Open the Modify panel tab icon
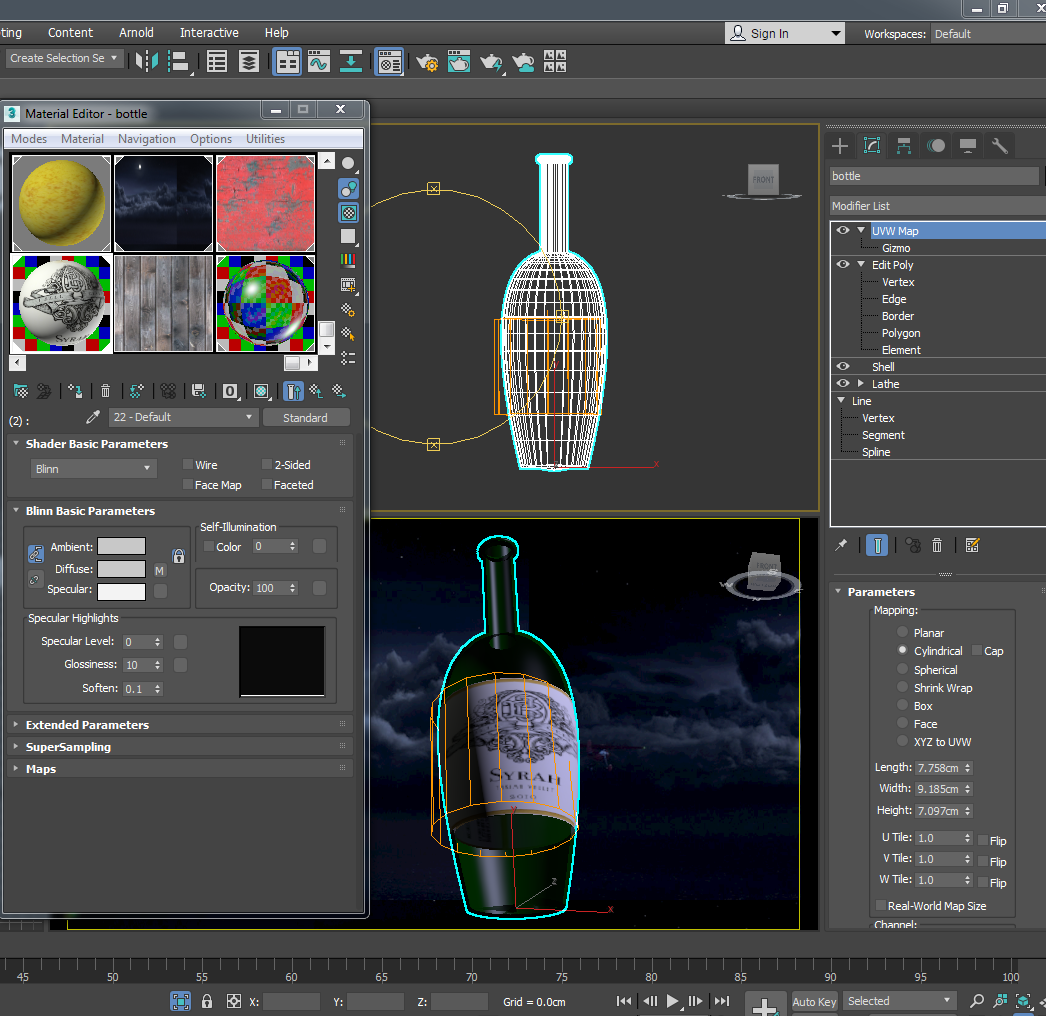Screen dimensions: 1046x1016 871,146
